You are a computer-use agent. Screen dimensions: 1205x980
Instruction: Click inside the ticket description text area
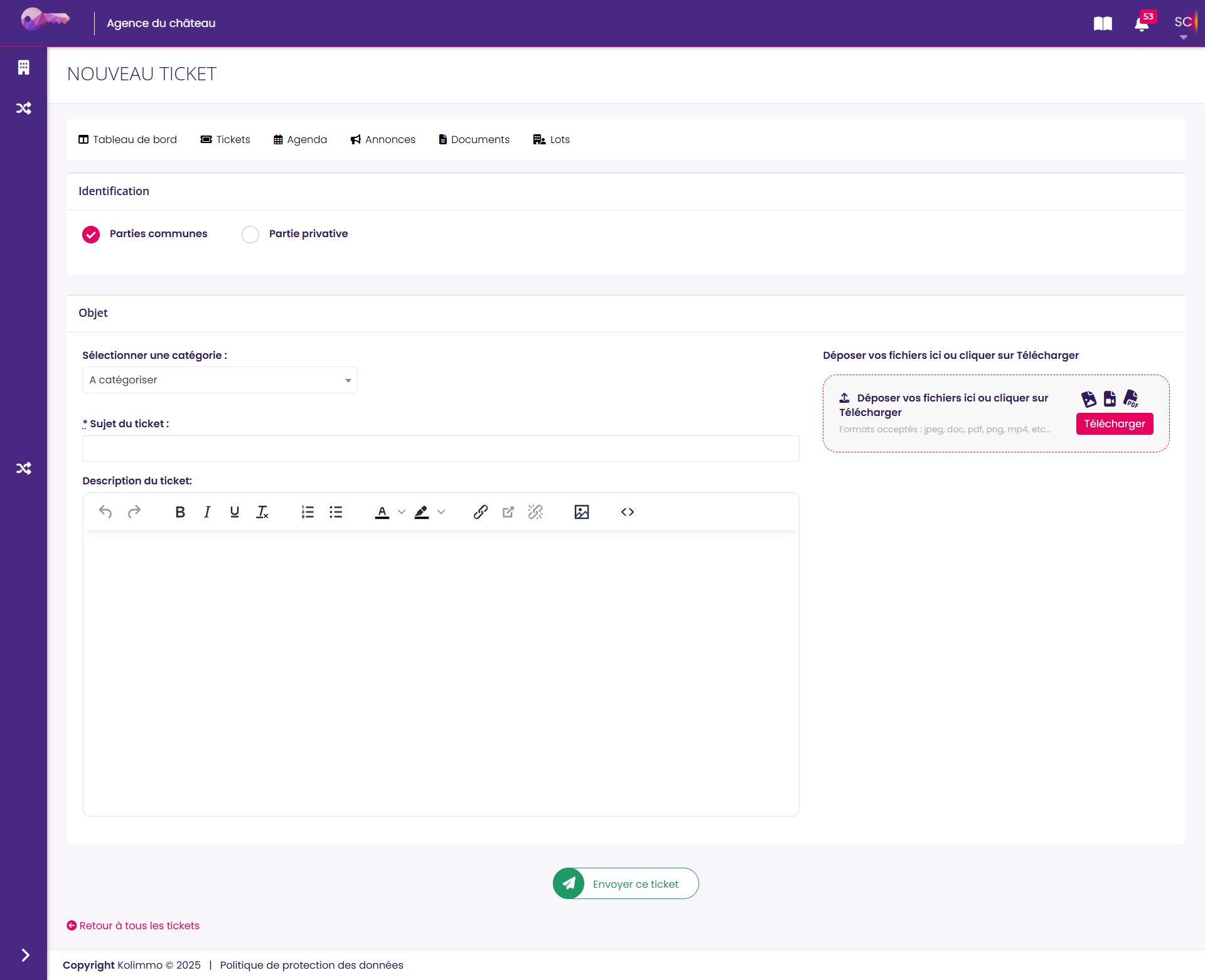click(x=441, y=673)
